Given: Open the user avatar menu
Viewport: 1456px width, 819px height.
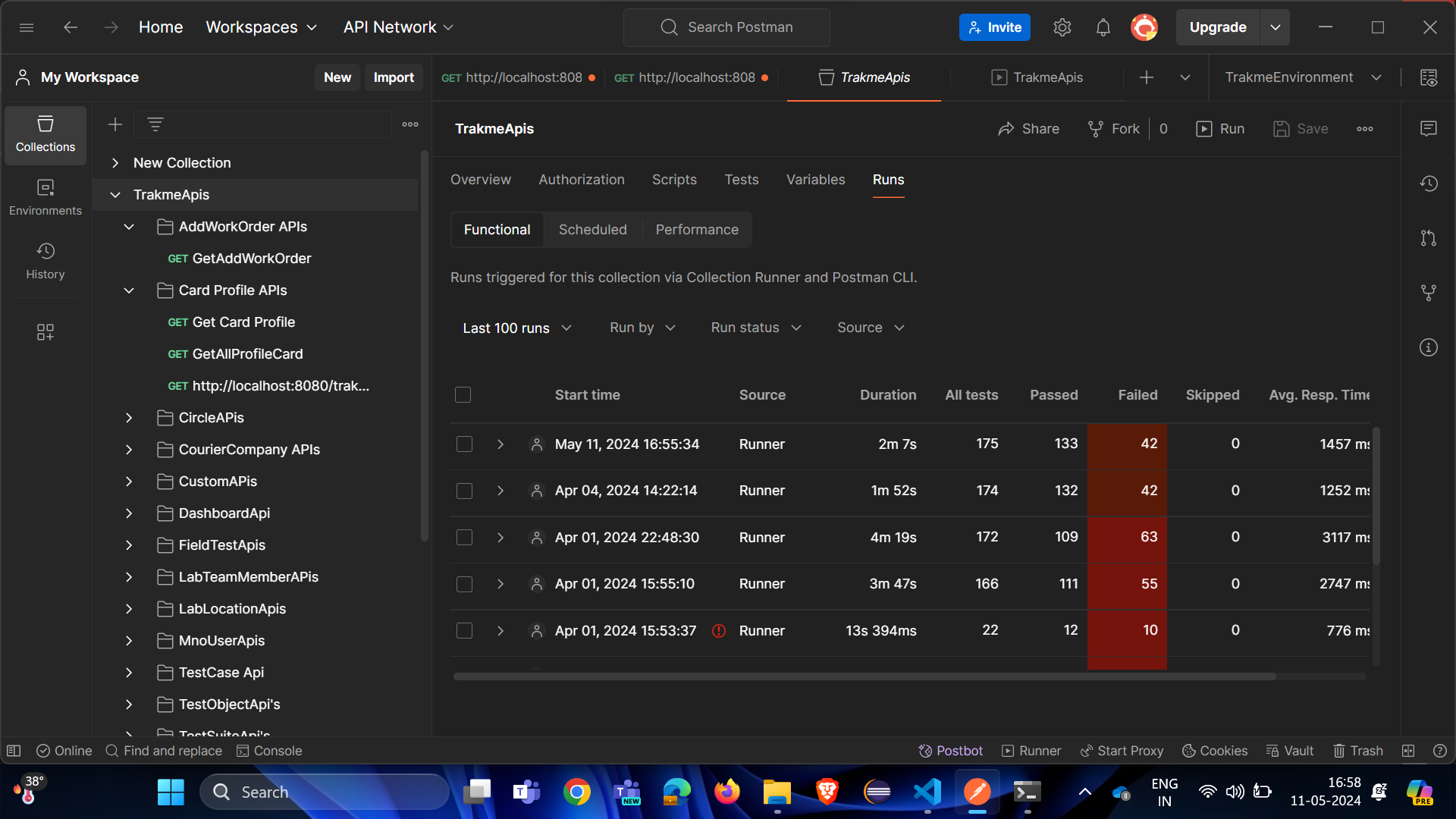Looking at the screenshot, I should click(1144, 27).
